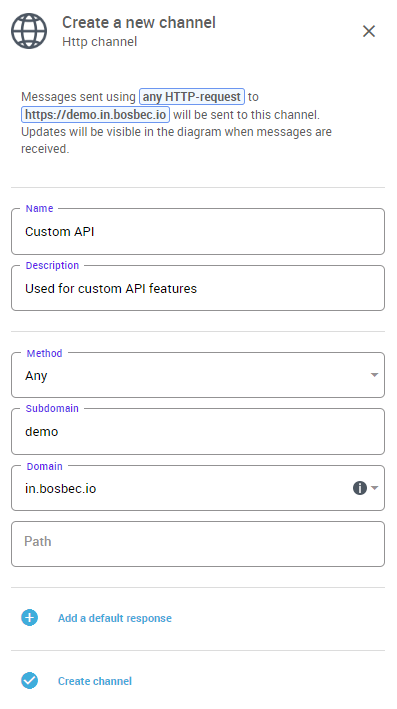This screenshot has width=397, height=709.
Task: Click into the Path input field
Action: (198, 544)
